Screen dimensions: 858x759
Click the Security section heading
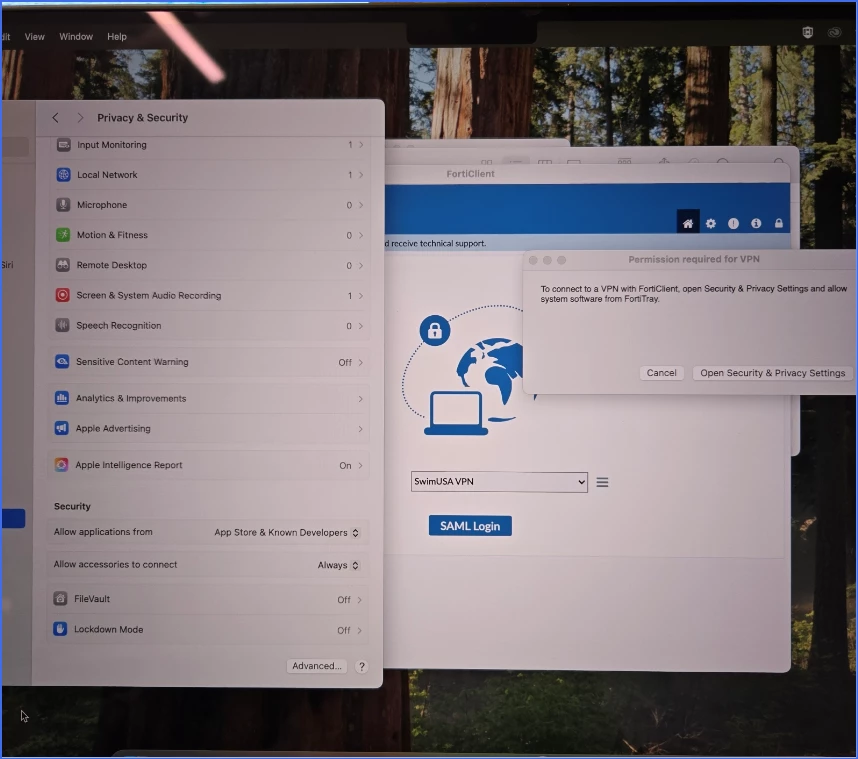tap(72, 506)
